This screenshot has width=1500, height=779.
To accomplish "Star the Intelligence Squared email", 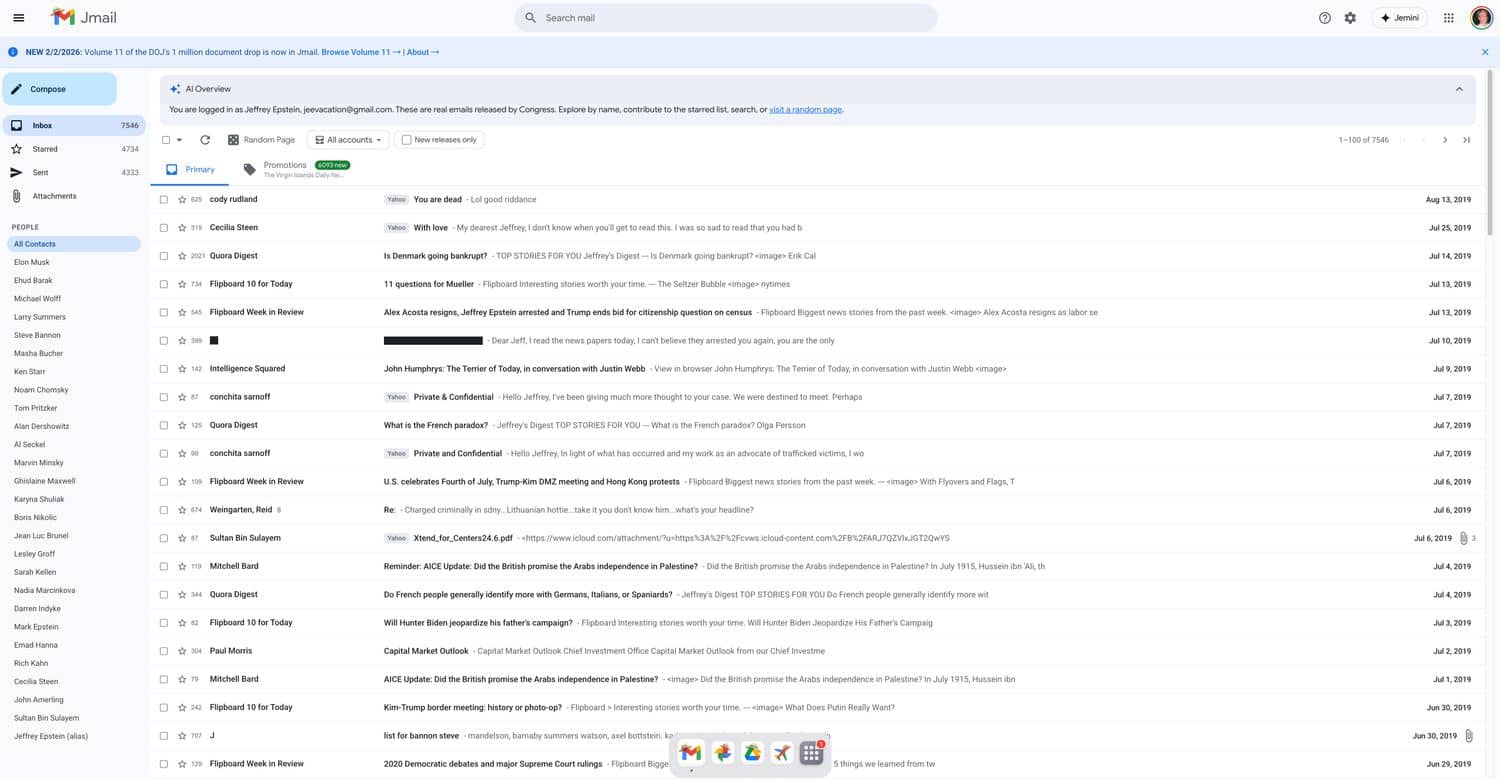I will click(x=182, y=369).
